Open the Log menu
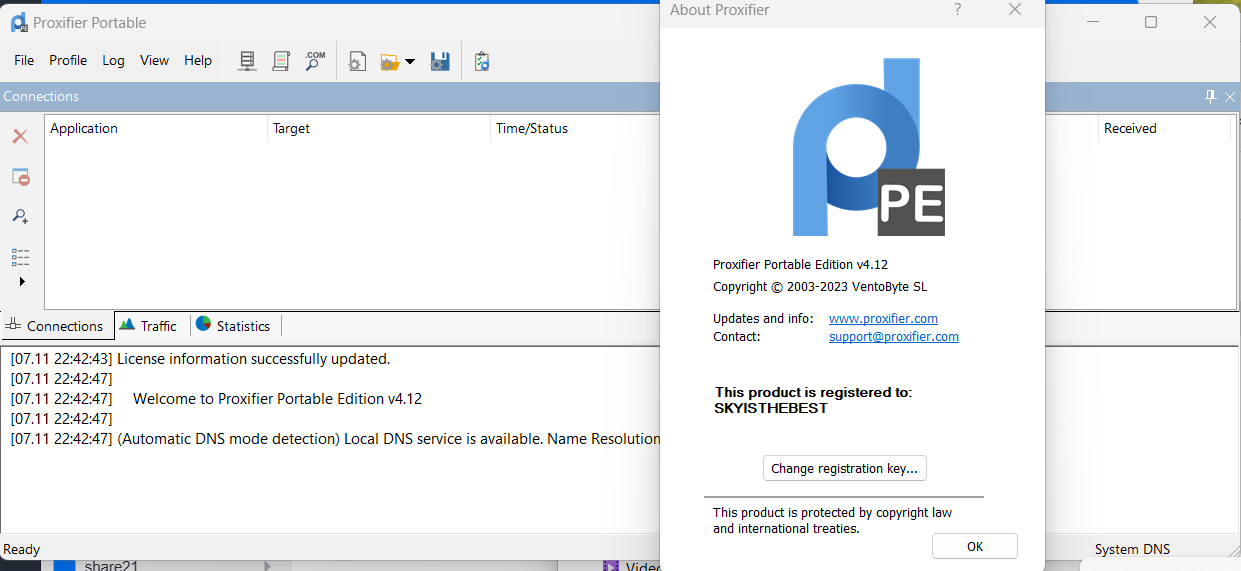Viewport: 1241px width, 571px height. [113, 60]
